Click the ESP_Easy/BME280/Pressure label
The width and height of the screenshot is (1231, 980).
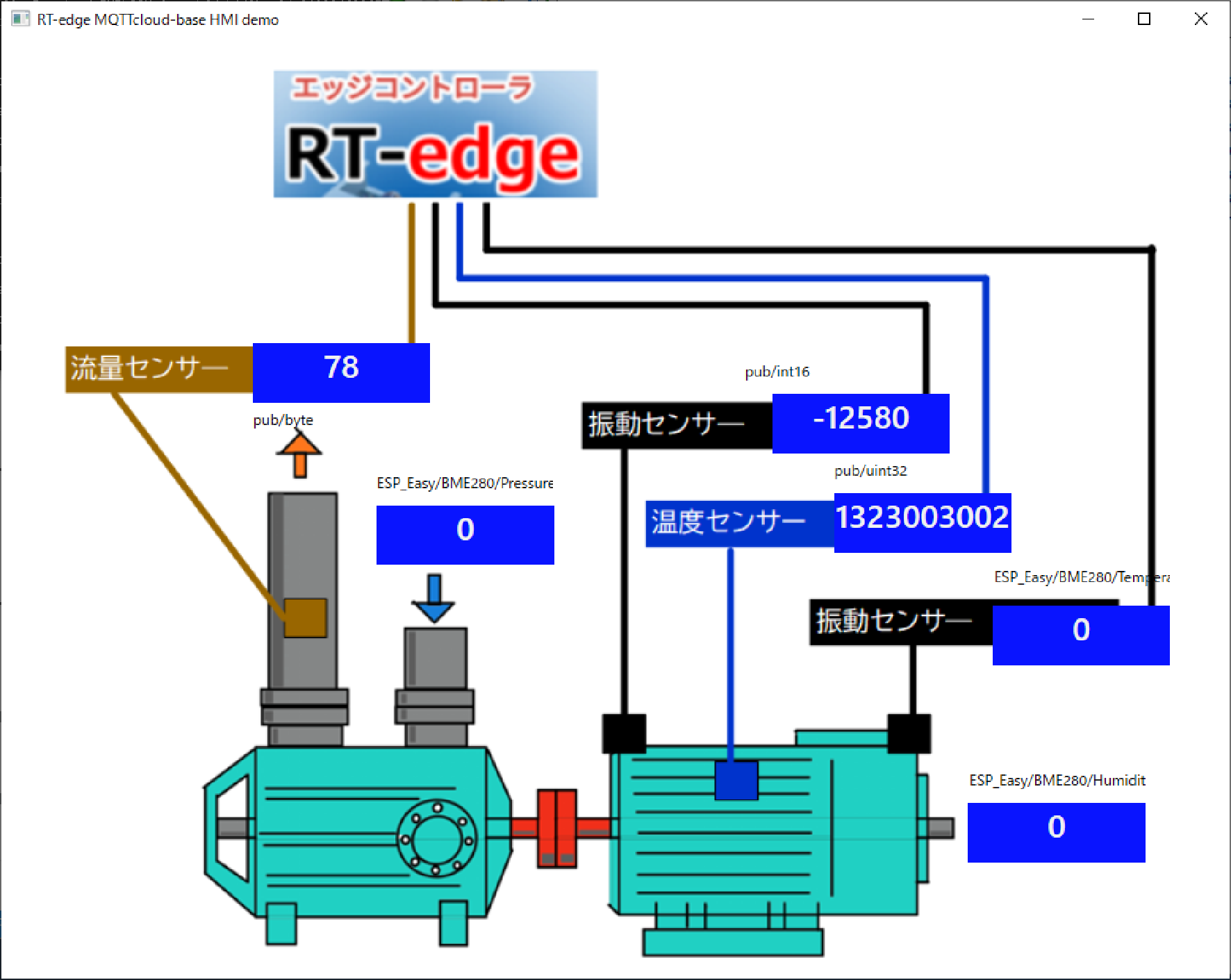(x=465, y=483)
